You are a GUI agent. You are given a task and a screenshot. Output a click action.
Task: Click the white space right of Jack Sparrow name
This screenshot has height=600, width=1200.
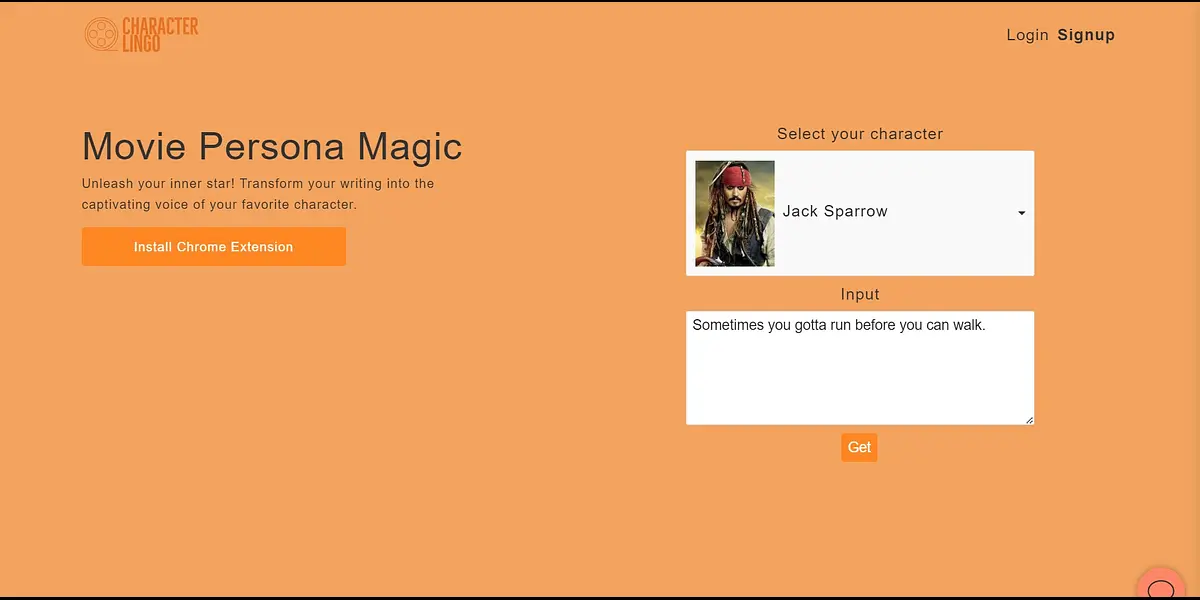(950, 212)
